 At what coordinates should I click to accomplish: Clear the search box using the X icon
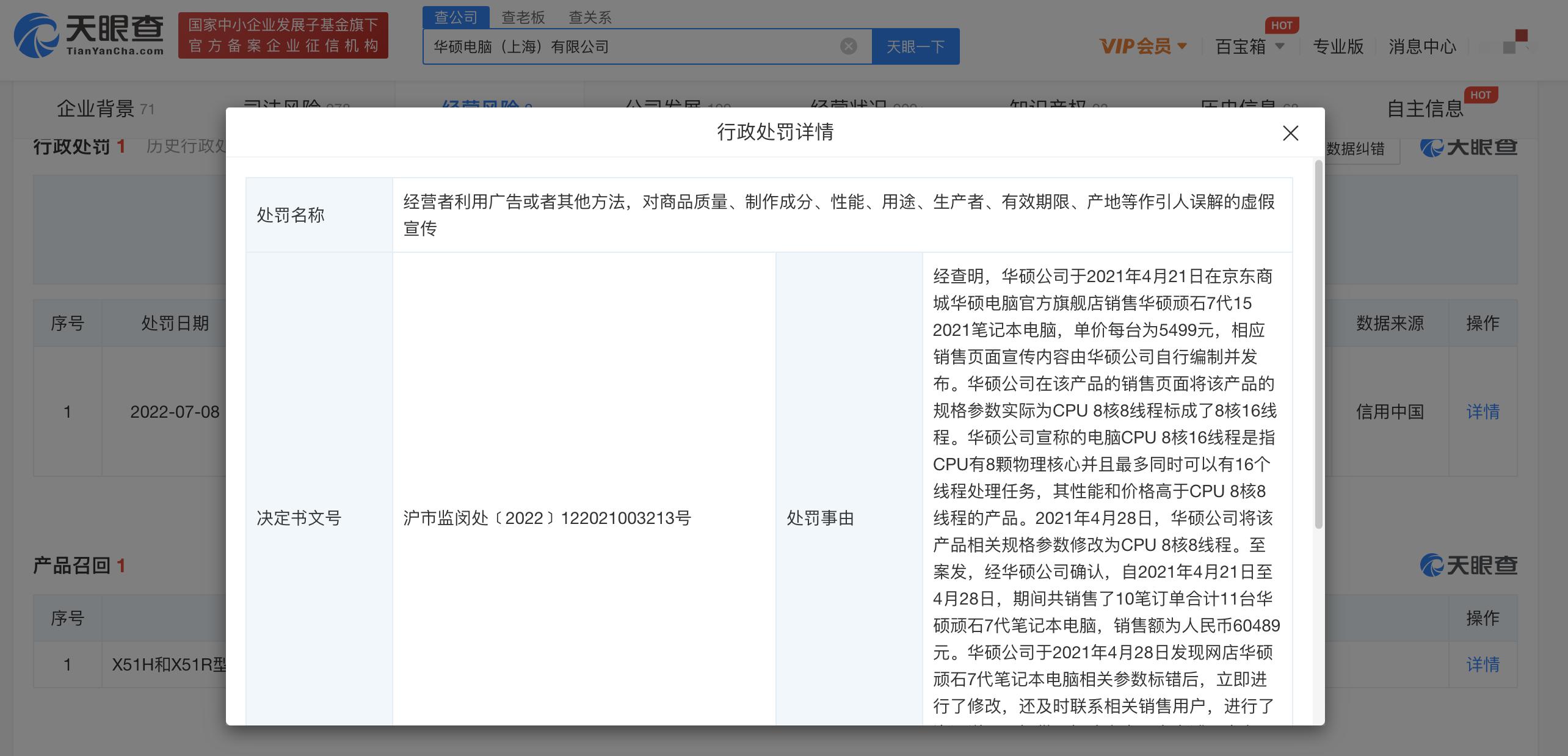pyautogui.click(x=848, y=46)
